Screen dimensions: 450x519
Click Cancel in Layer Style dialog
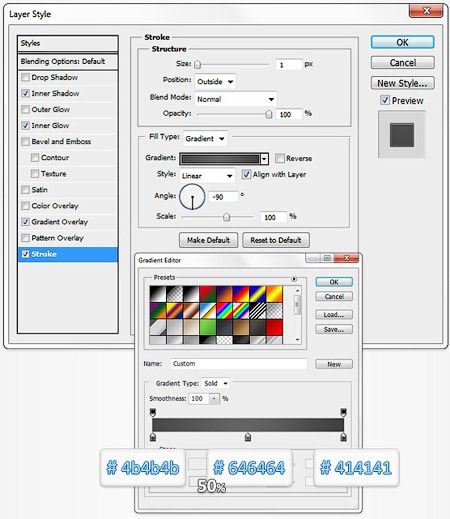click(402, 62)
